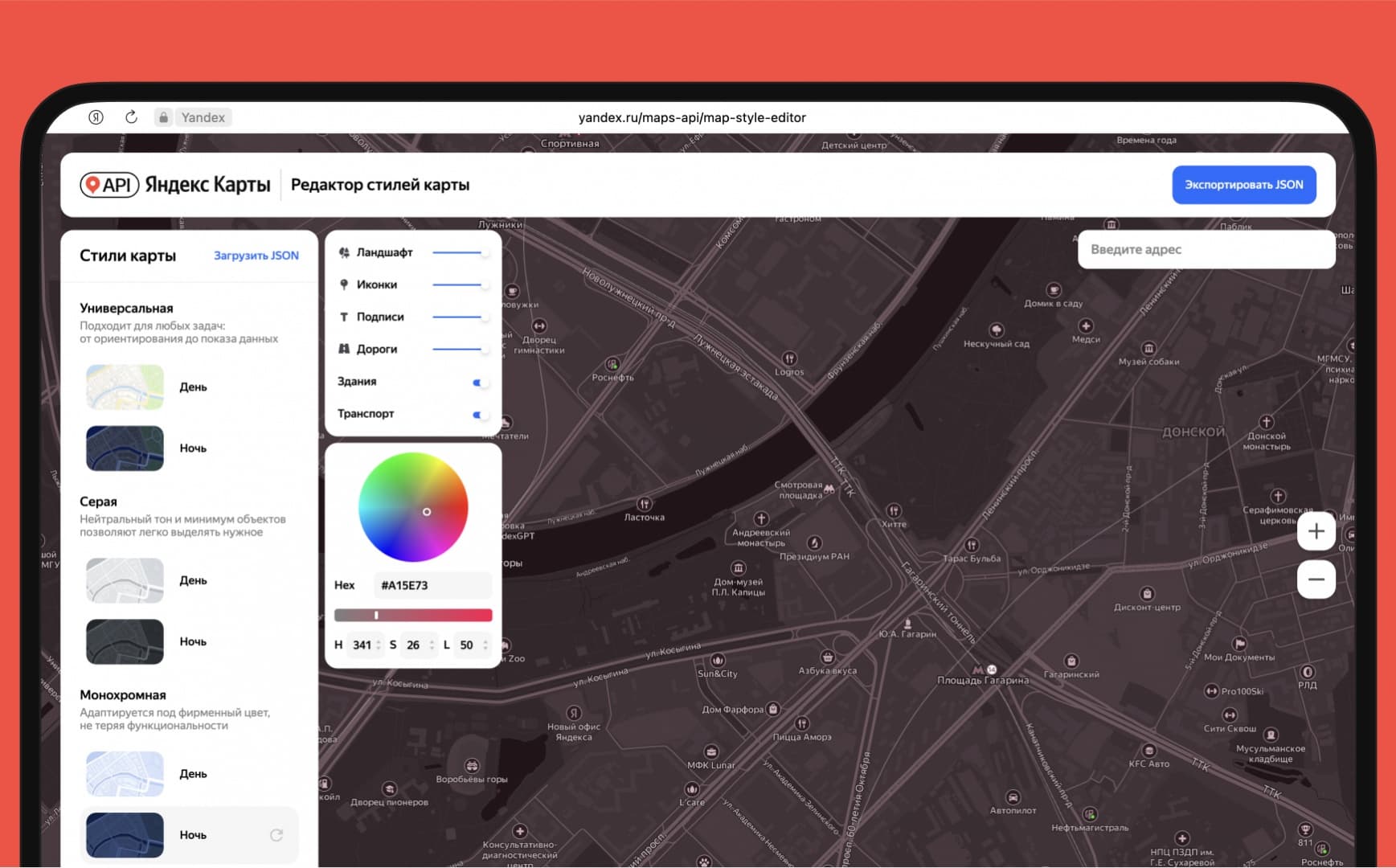Click the Воробьёвы горы marker icon

(472, 766)
